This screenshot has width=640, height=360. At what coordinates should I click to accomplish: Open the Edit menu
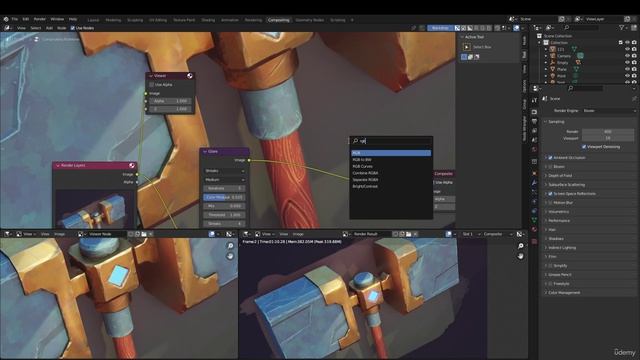click(26, 19)
